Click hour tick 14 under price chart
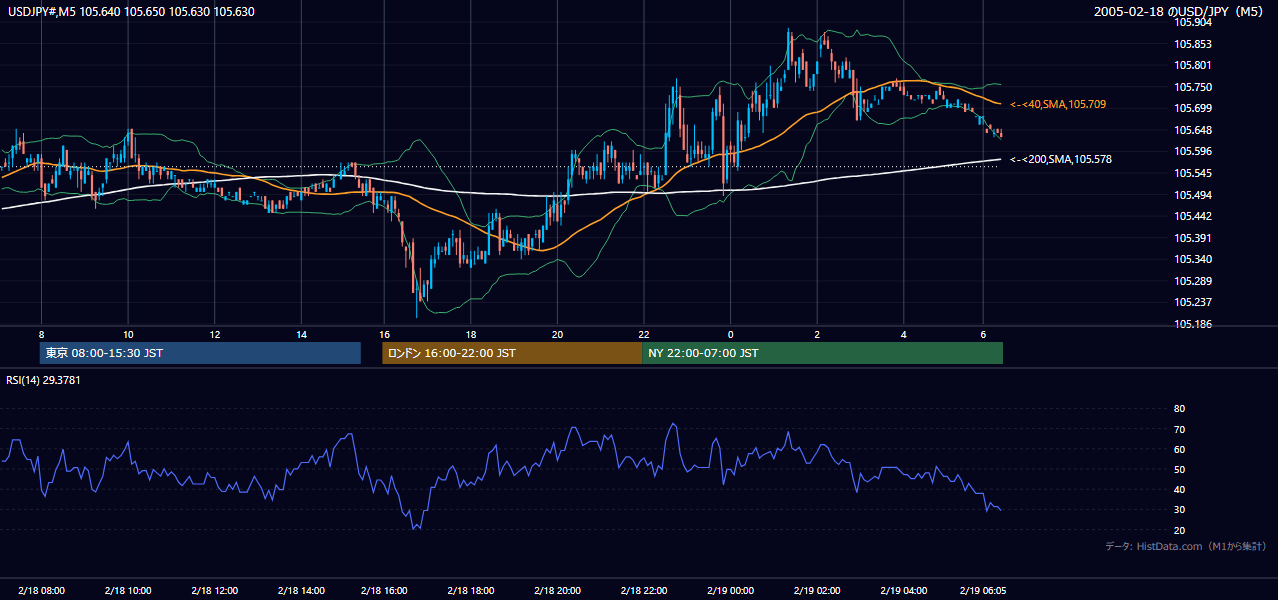The image size is (1278, 600). coord(299,334)
